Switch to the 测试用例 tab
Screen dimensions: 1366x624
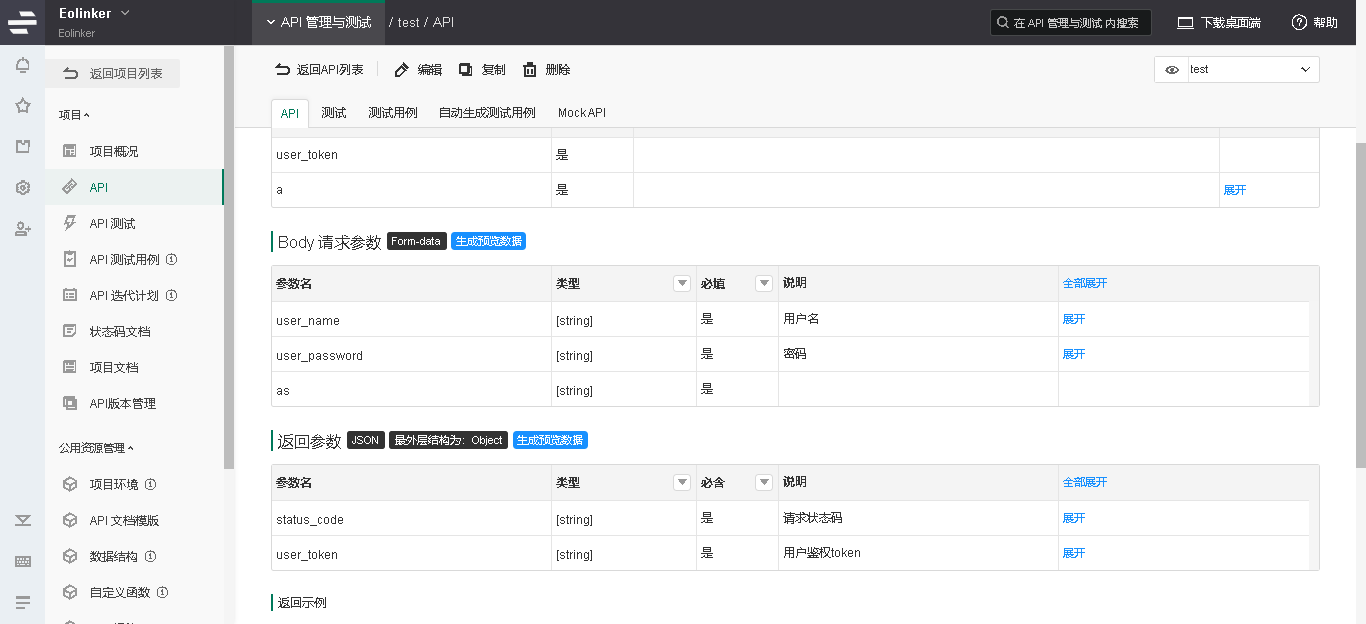point(392,113)
